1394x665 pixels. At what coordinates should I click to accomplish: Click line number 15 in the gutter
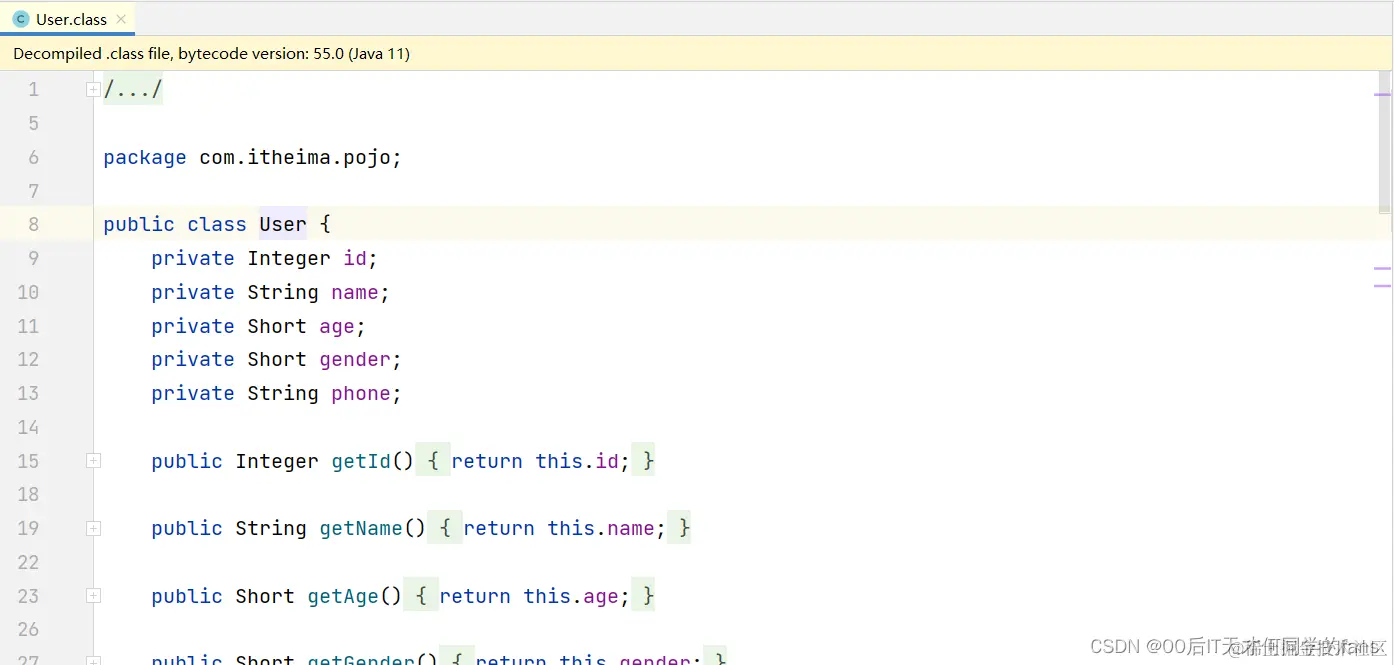coord(28,461)
